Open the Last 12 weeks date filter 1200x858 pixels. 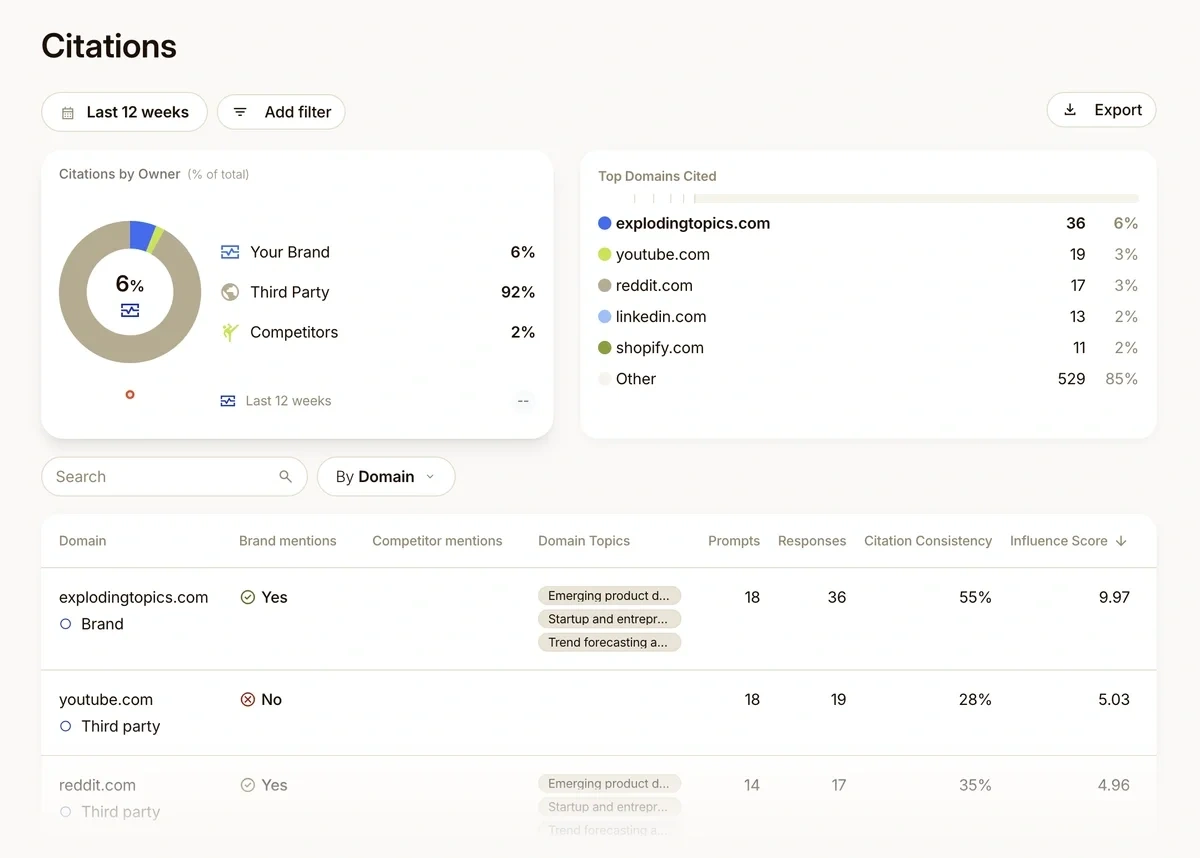(x=124, y=112)
